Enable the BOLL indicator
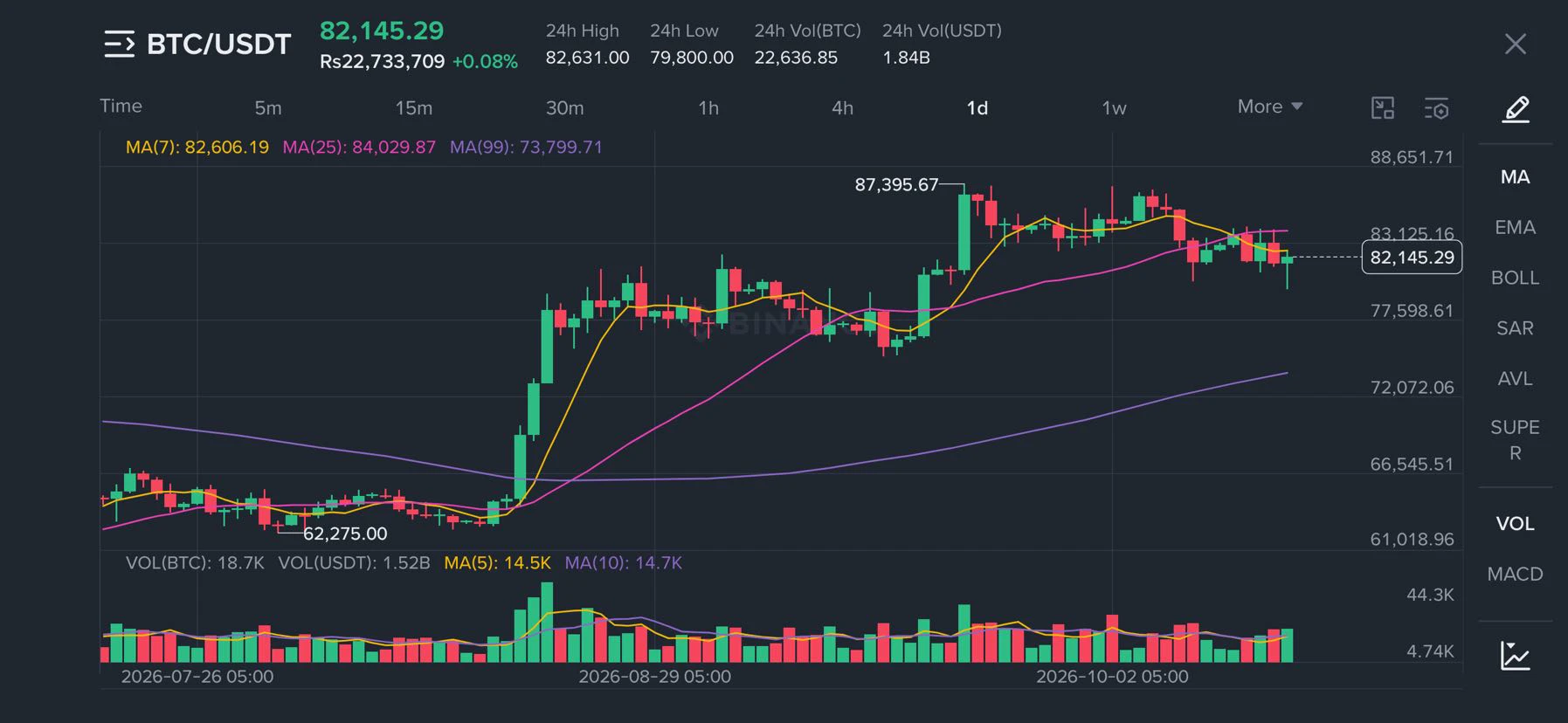The height and width of the screenshot is (723, 1568). [x=1515, y=278]
